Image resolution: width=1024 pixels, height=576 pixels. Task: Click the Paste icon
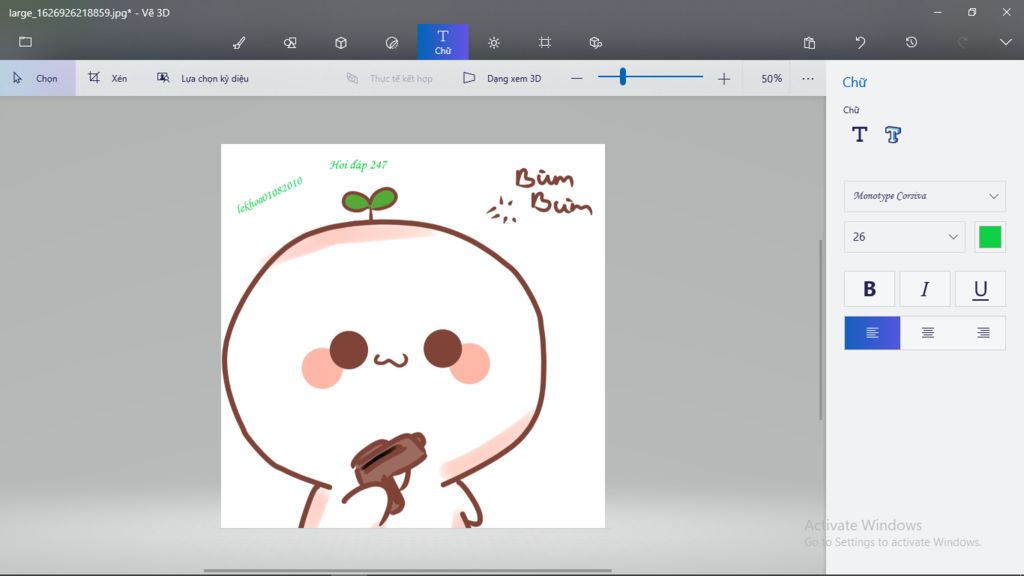coord(809,42)
